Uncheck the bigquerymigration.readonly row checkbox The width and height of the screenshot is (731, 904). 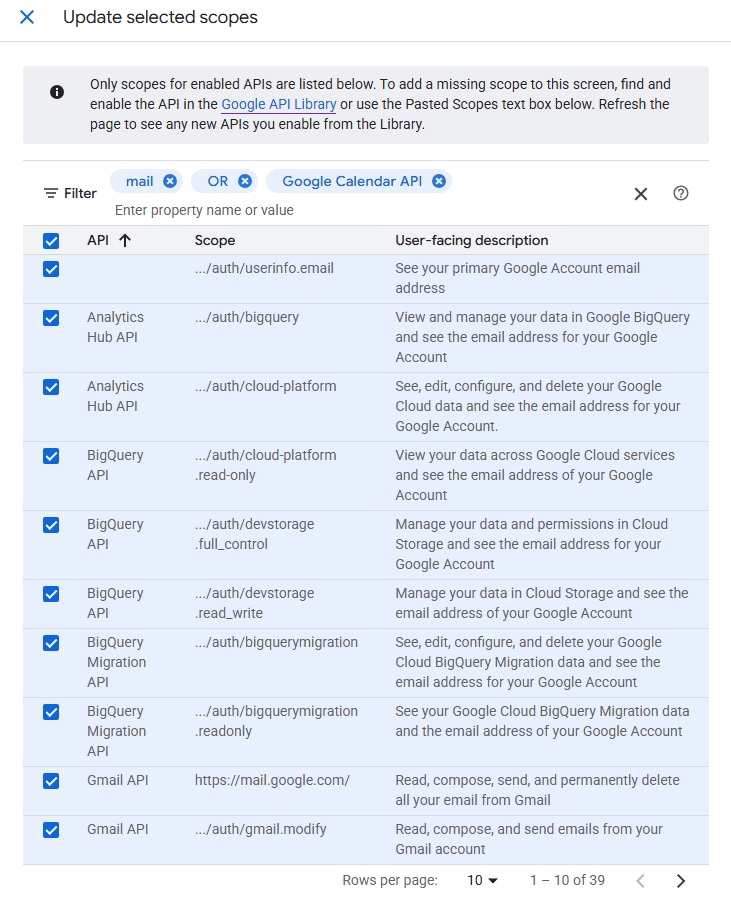51,713
